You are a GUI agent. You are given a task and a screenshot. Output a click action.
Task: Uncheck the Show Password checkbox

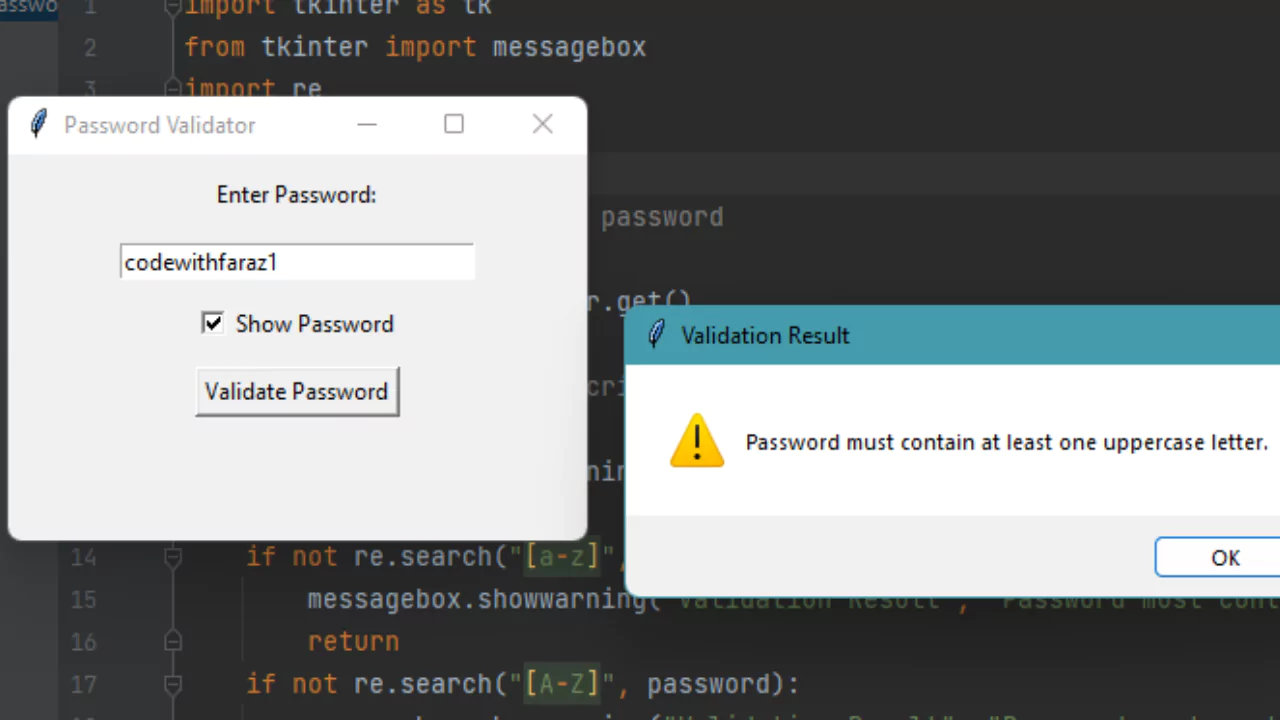coord(212,323)
